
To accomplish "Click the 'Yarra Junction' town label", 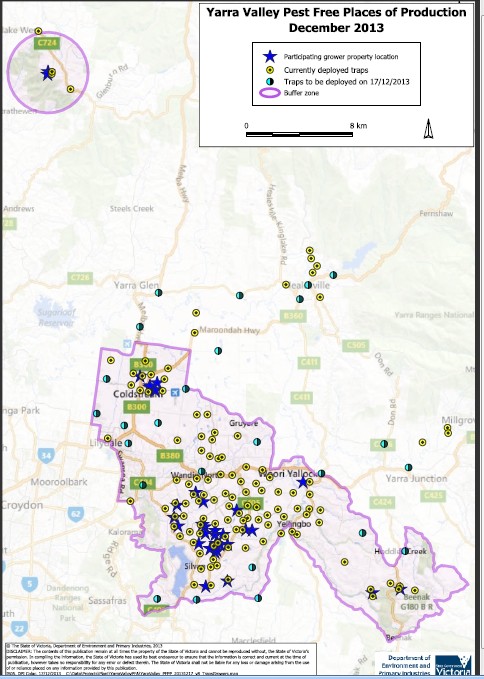I will (416, 479).
